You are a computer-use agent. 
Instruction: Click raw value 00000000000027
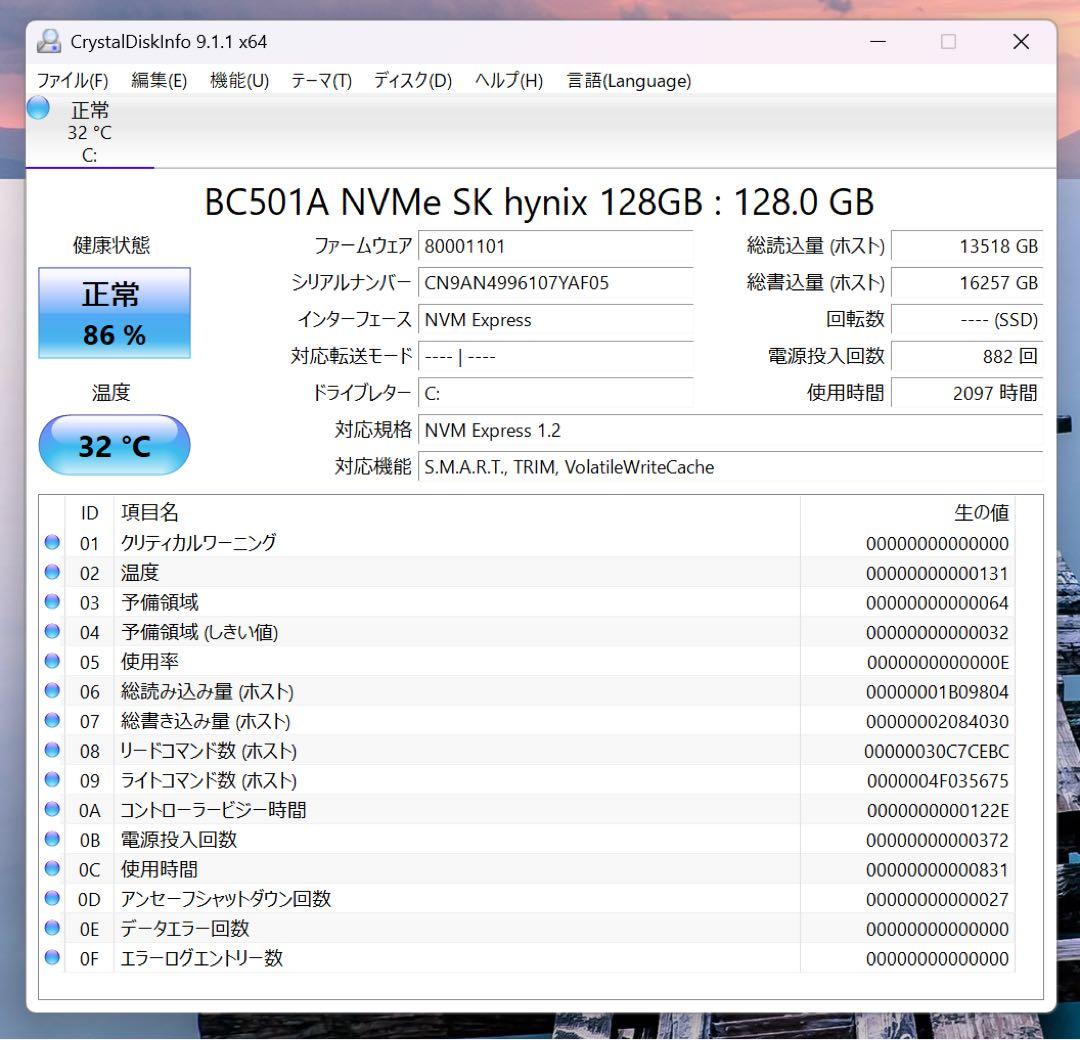[937, 899]
